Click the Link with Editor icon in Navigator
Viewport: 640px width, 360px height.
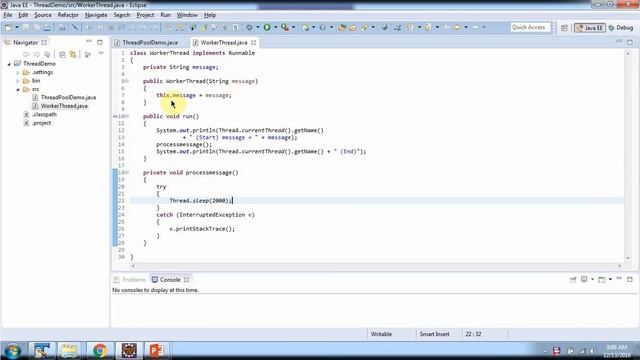click(x=73, y=54)
